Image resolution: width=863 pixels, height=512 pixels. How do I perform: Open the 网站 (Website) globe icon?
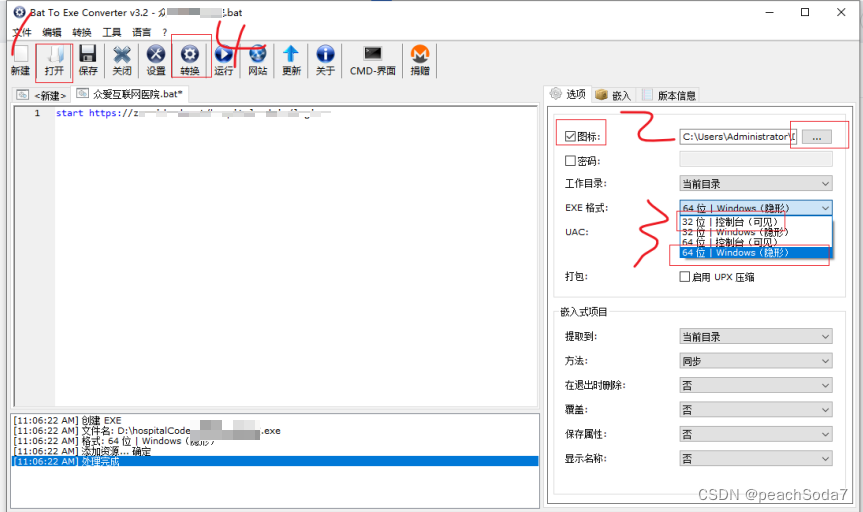coord(258,60)
